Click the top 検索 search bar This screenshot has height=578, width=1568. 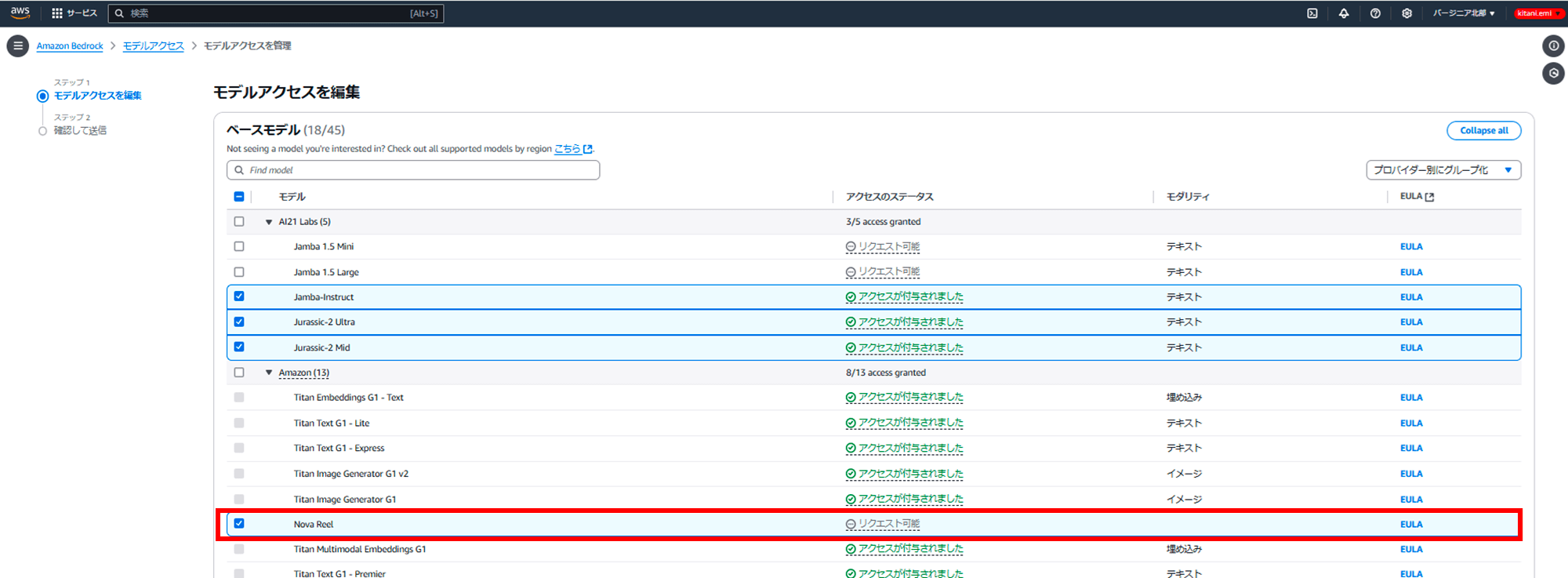[276, 13]
